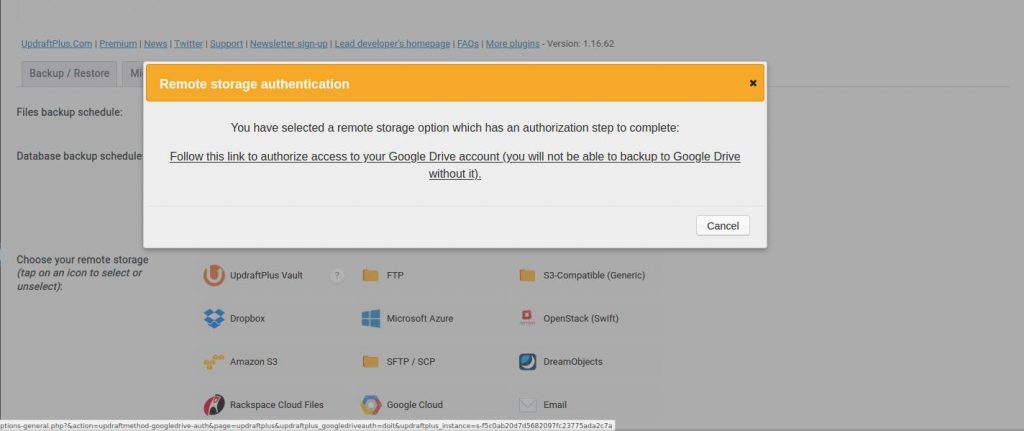Close the Remote storage authentication dialog
The width and height of the screenshot is (1024, 431).
pos(753,83)
